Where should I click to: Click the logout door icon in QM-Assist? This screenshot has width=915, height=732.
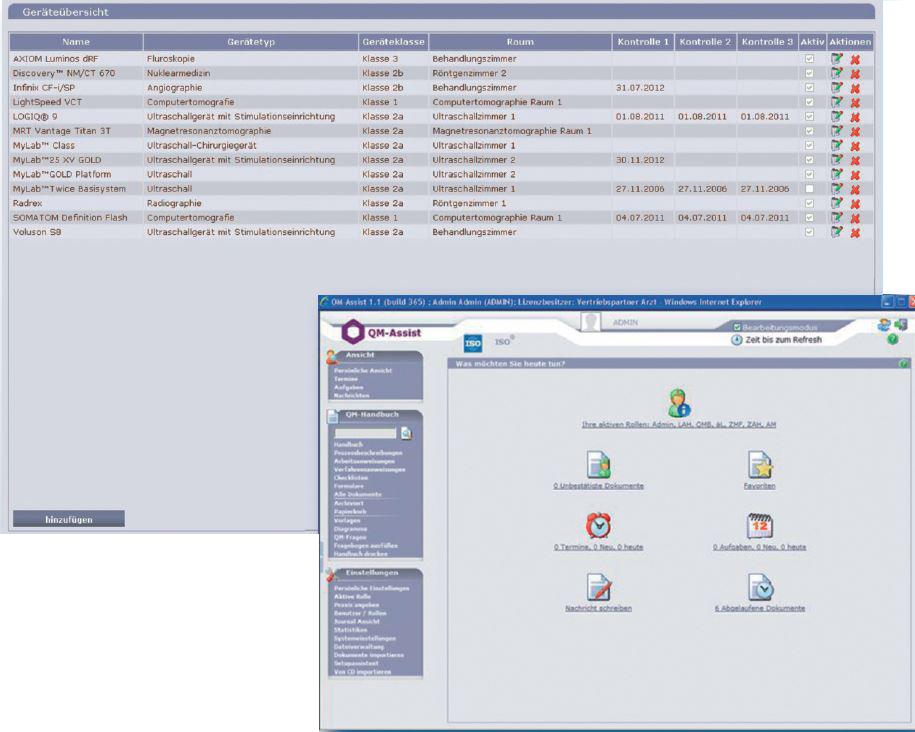901,325
